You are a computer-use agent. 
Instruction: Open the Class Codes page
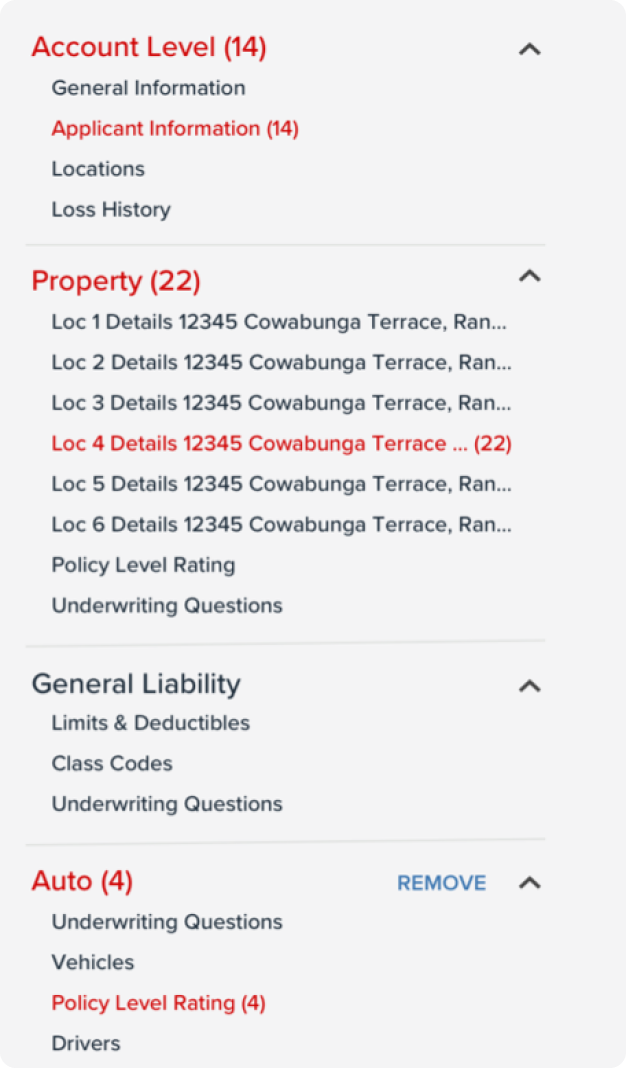pos(112,763)
